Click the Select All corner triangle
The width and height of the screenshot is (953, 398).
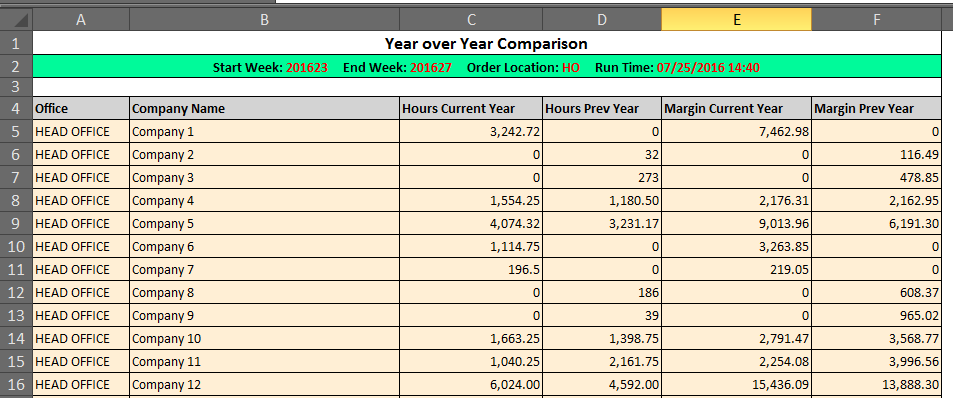pyautogui.click(x=16, y=19)
